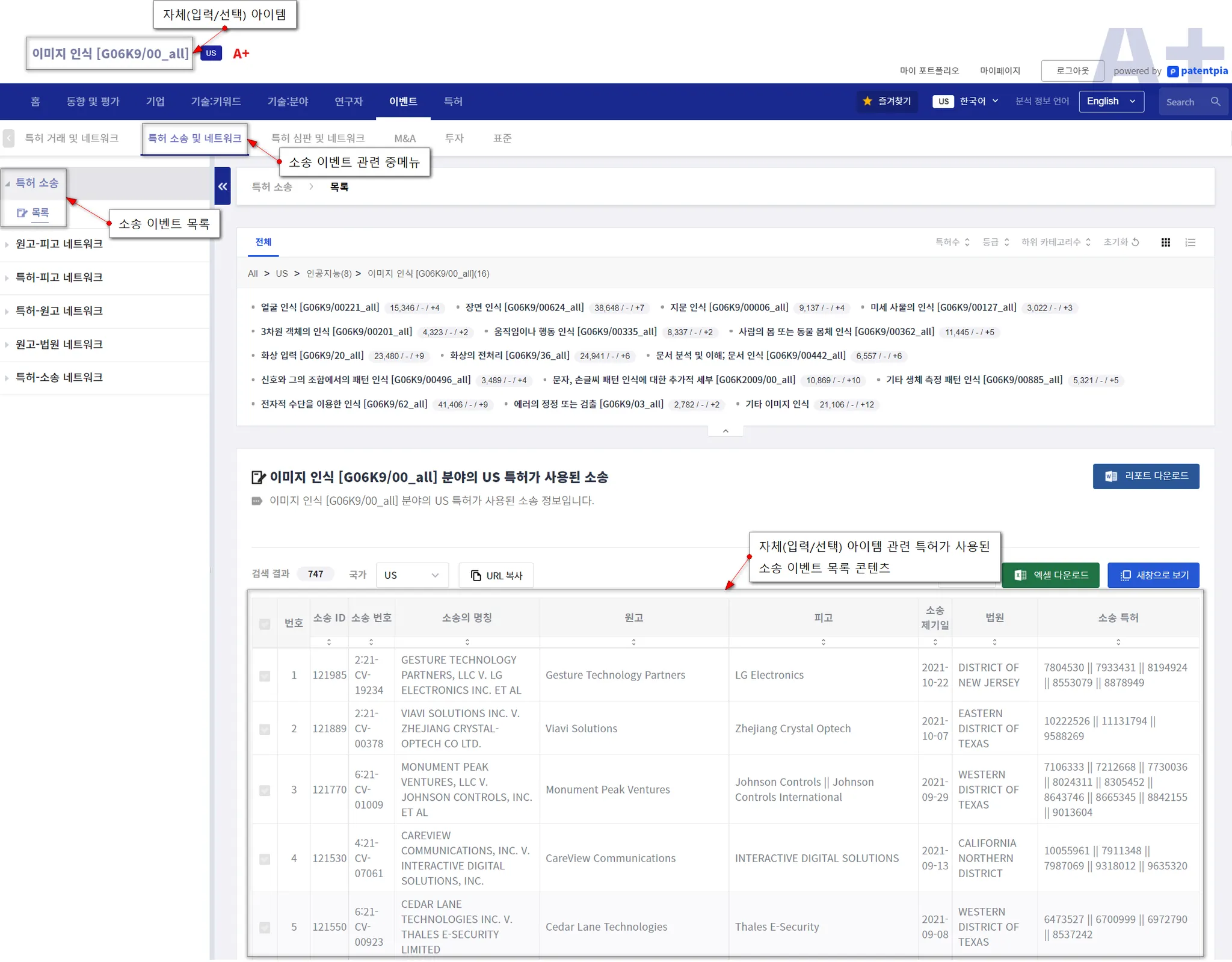Open the 기업 menu
The image size is (1232, 962).
point(155,101)
